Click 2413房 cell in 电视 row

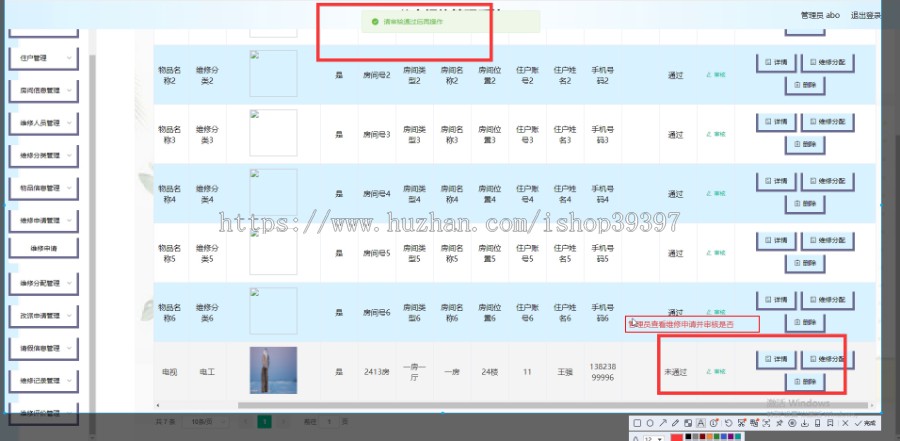tap(376, 372)
